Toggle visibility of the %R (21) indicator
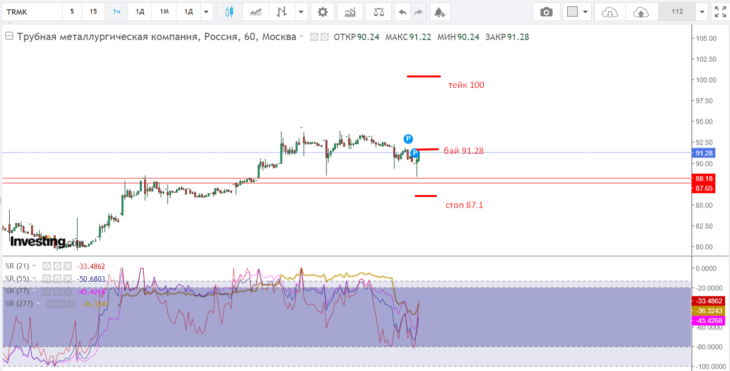 [47, 266]
